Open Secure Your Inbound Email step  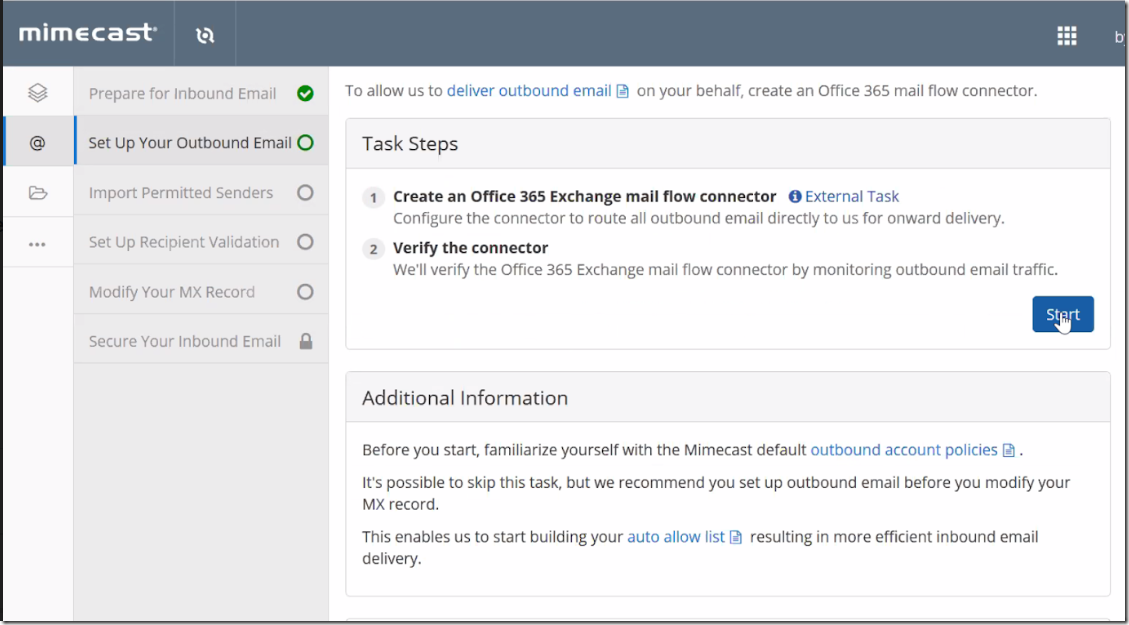(201, 341)
